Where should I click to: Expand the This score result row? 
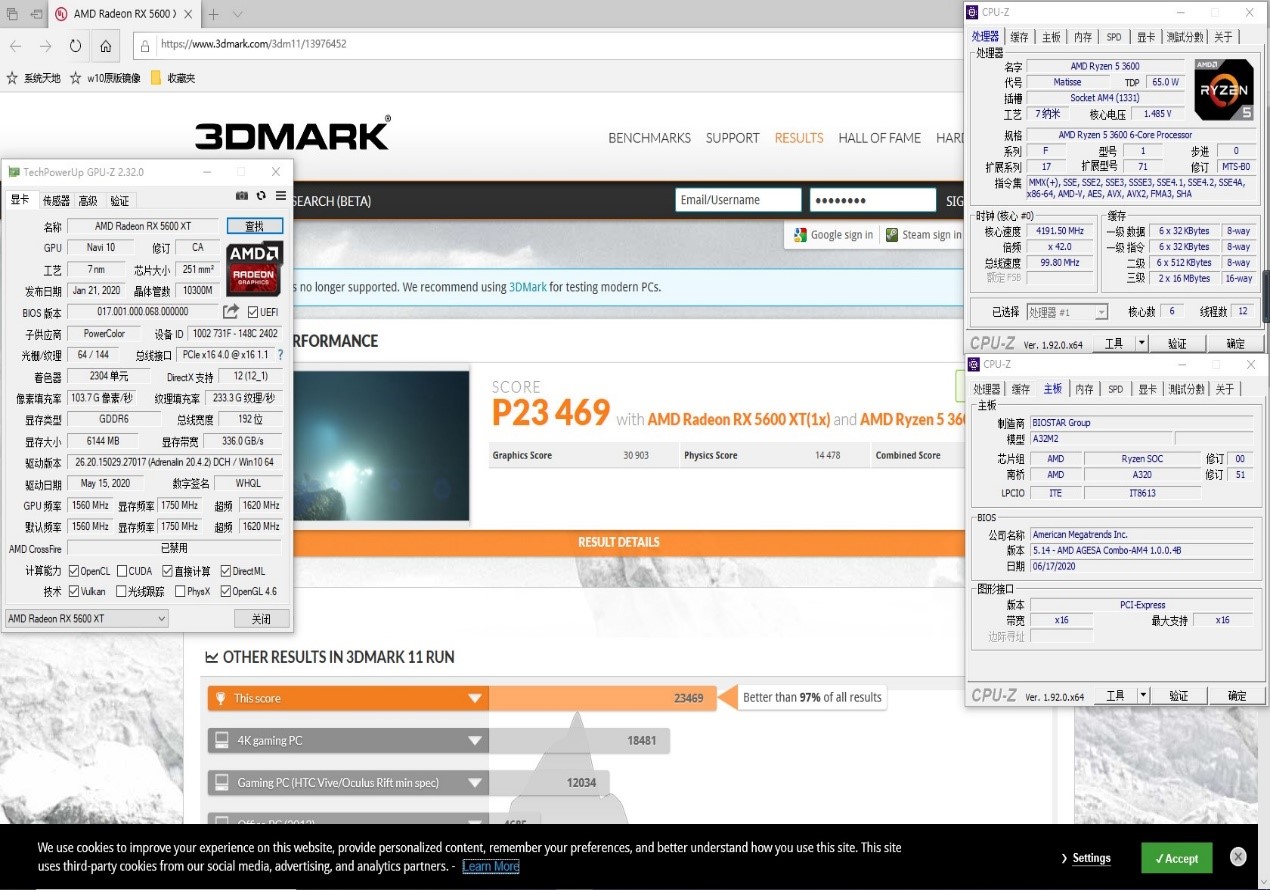pyautogui.click(x=475, y=699)
